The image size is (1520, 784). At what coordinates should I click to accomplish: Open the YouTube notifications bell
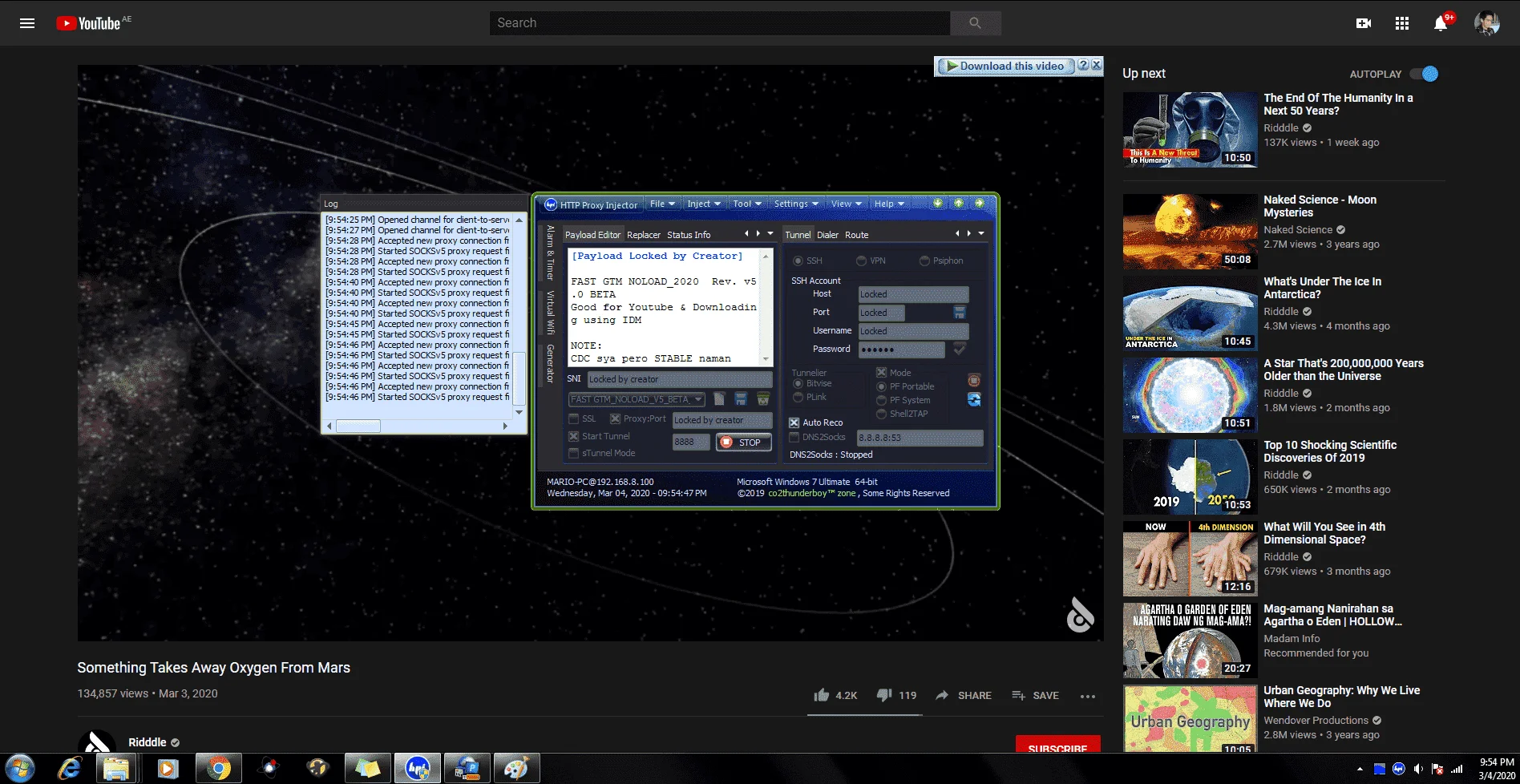[1441, 23]
